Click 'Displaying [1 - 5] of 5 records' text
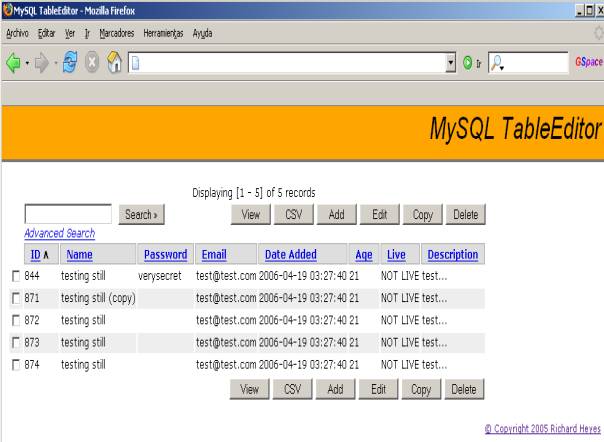Screen dimensions: 604x442 coord(254,193)
